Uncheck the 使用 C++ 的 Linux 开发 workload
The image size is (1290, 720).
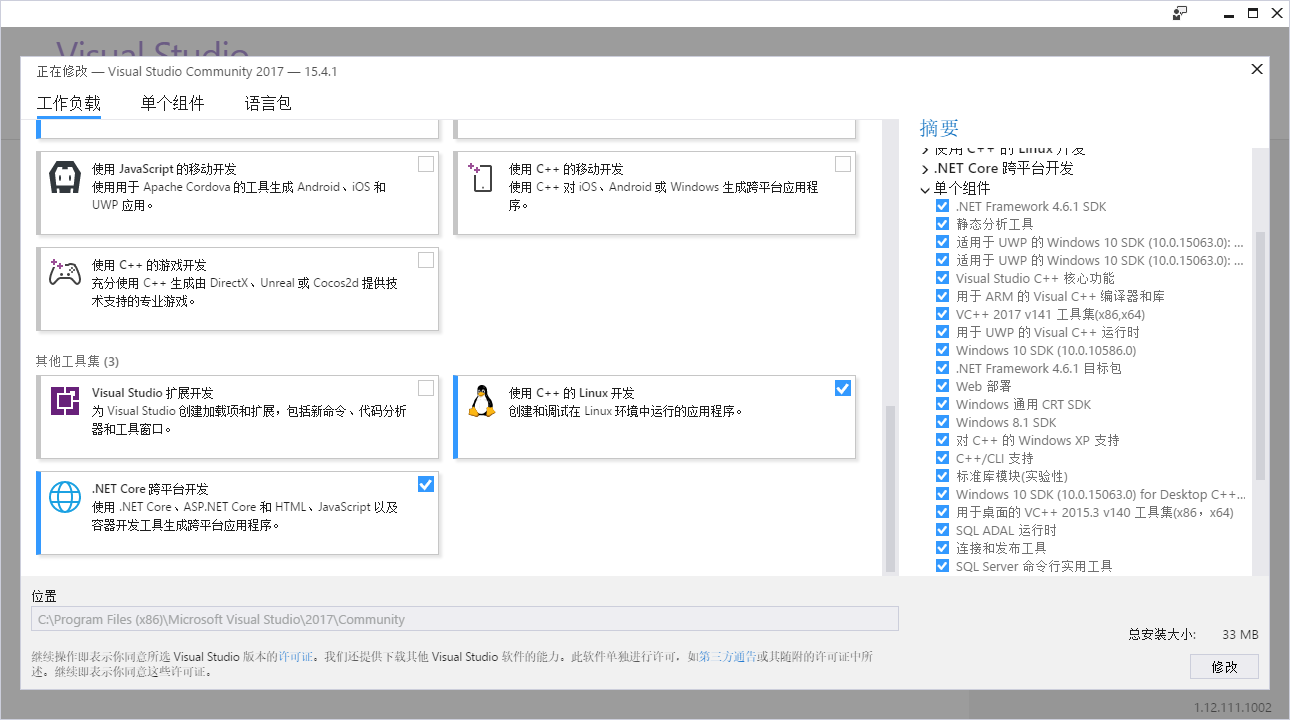click(843, 388)
